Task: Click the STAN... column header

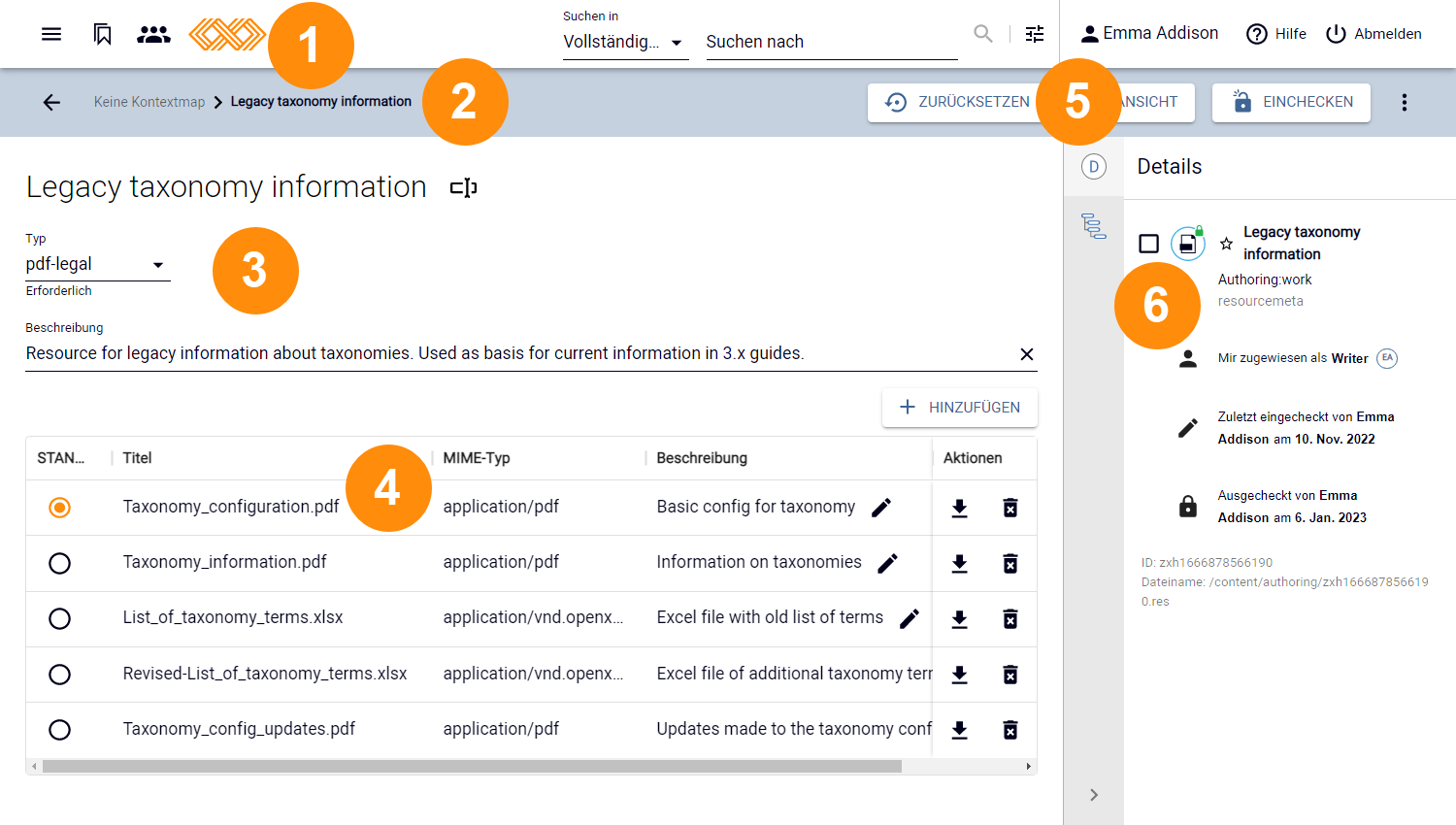Action: tap(60, 458)
